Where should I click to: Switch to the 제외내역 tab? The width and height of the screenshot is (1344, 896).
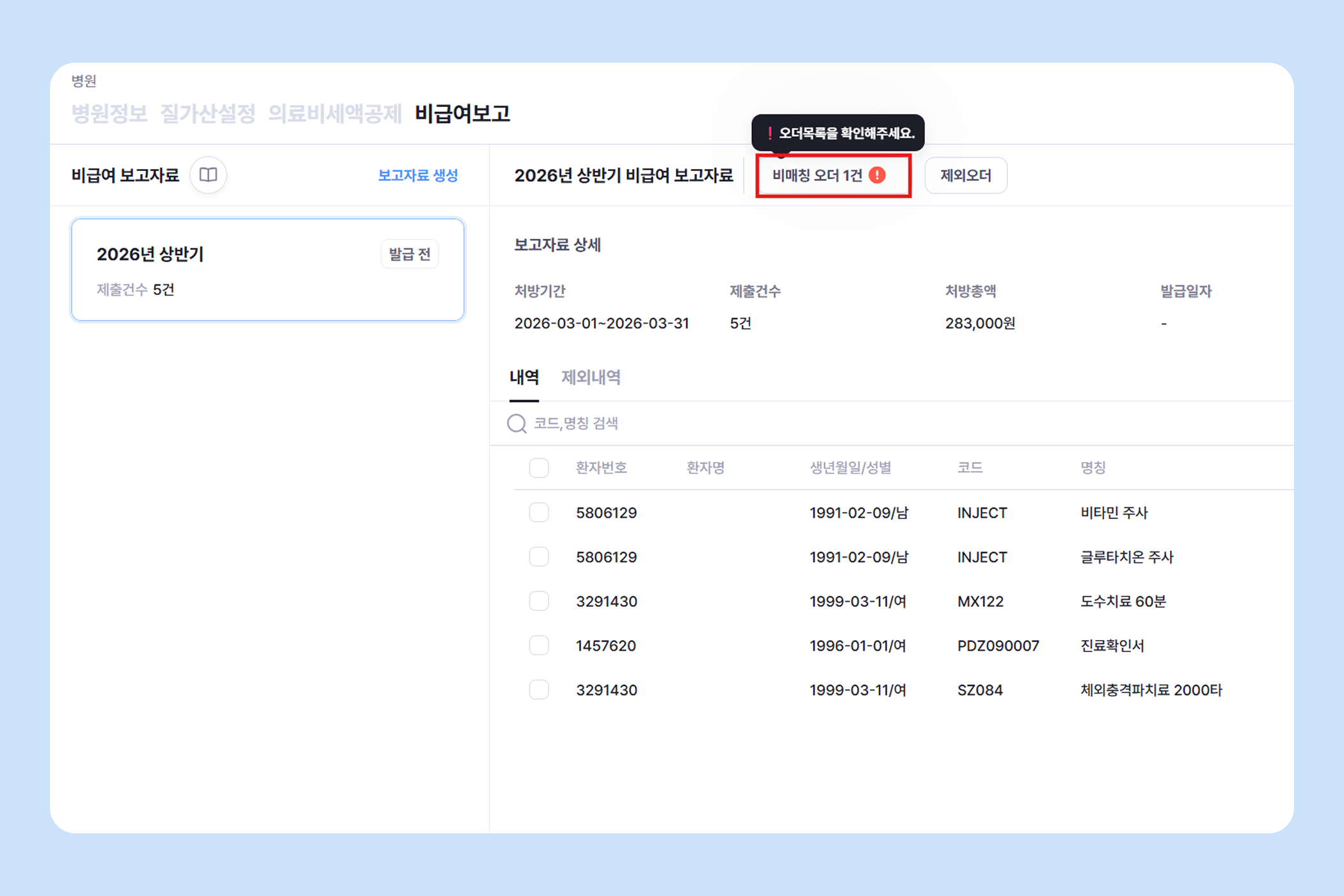pyautogui.click(x=591, y=377)
